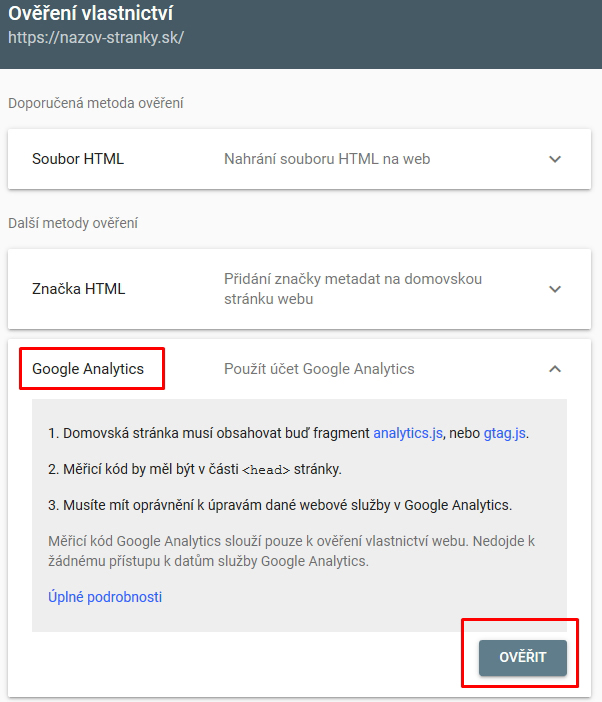This screenshot has width=602, height=702.
Task: Expand the Značka HTML chevron arrow
Action: (x=556, y=289)
